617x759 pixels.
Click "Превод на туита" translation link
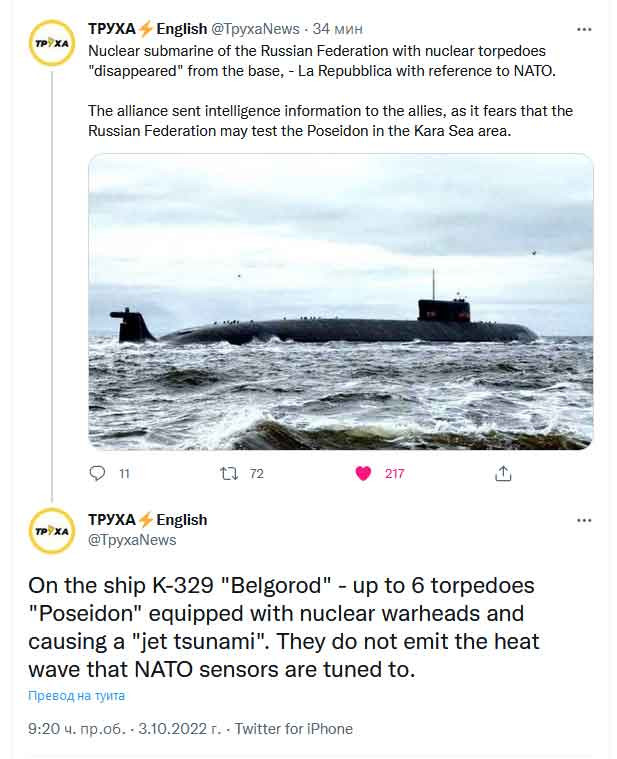tap(76, 696)
